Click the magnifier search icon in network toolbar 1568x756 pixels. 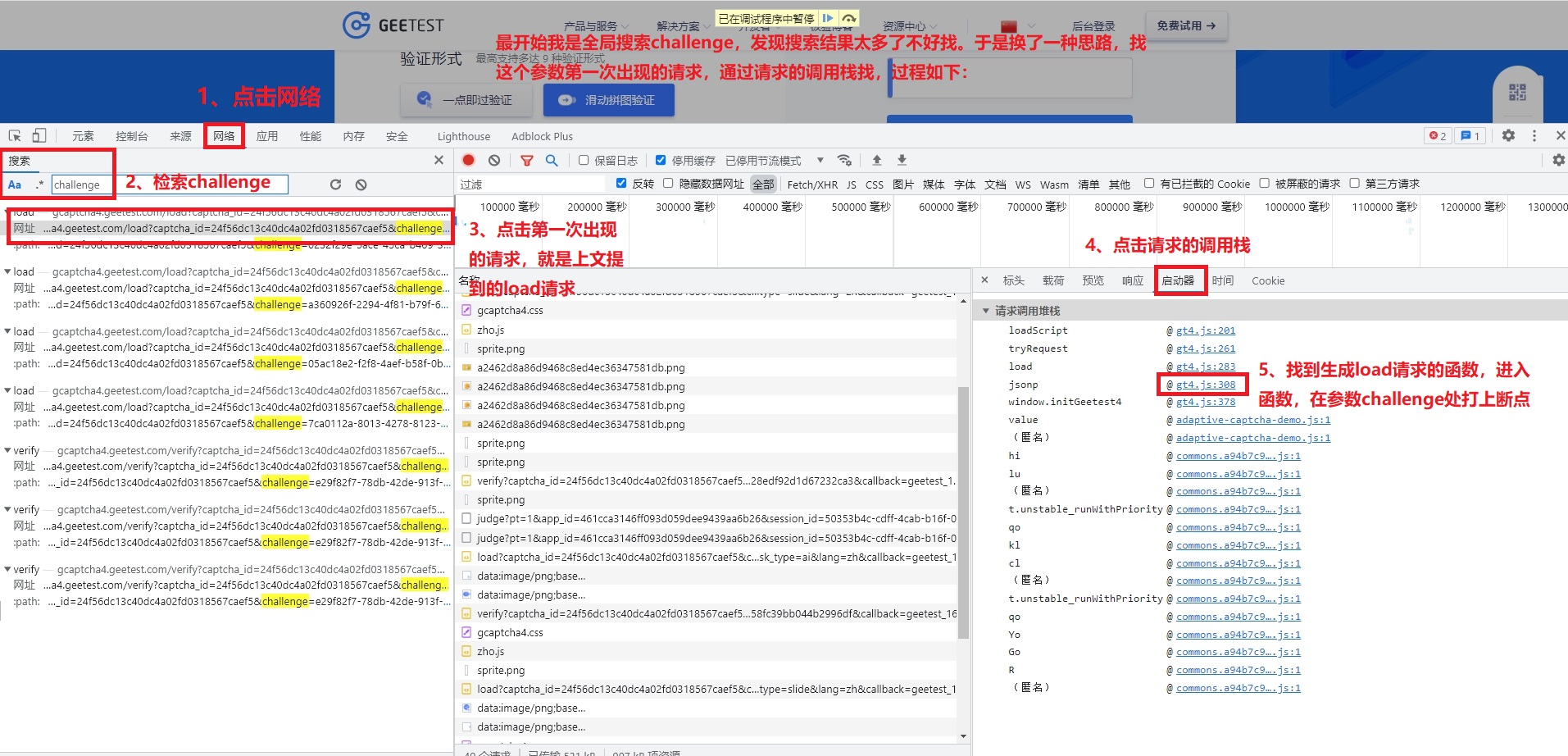[552, 161]
